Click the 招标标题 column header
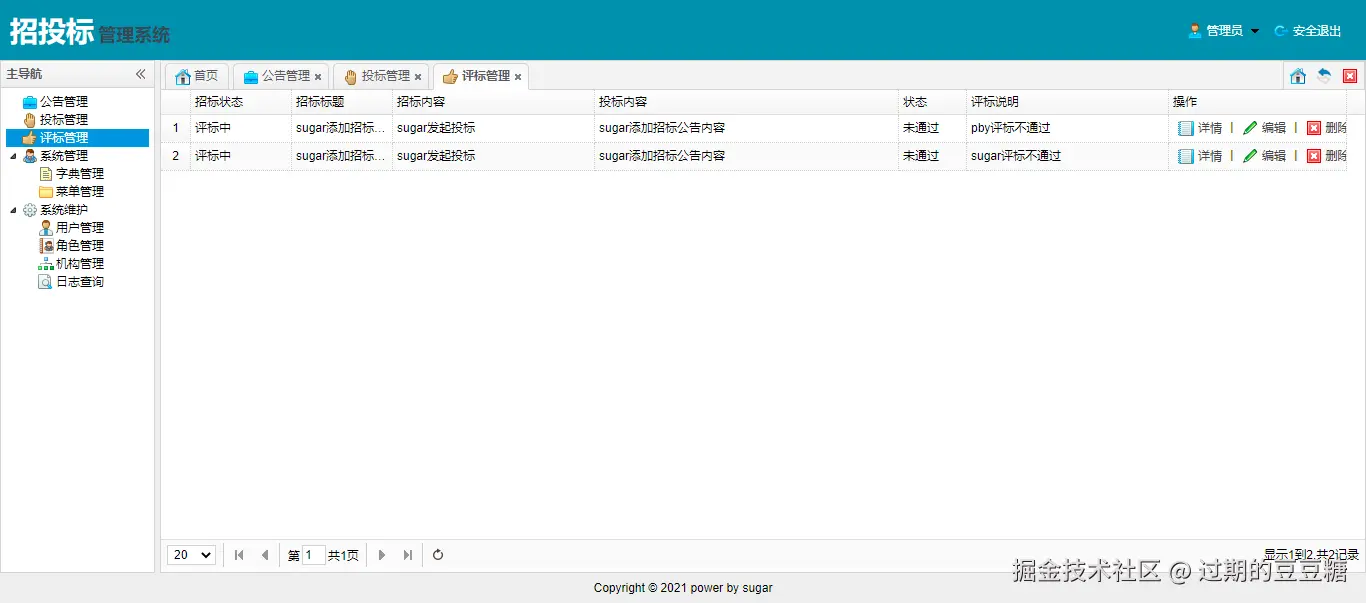The width and height of the screenshot is (1366, 603). (342, 102)
